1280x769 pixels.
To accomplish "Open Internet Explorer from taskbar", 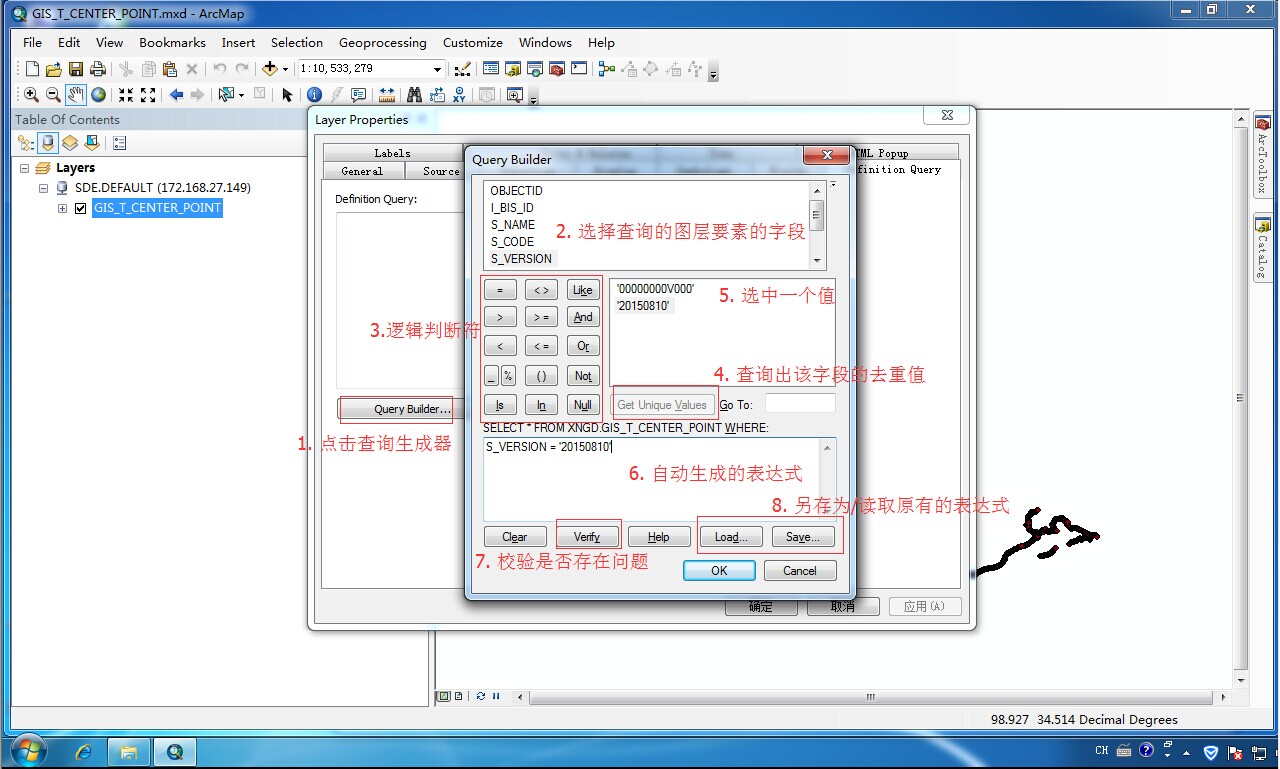I will click(x=84, y=751).
